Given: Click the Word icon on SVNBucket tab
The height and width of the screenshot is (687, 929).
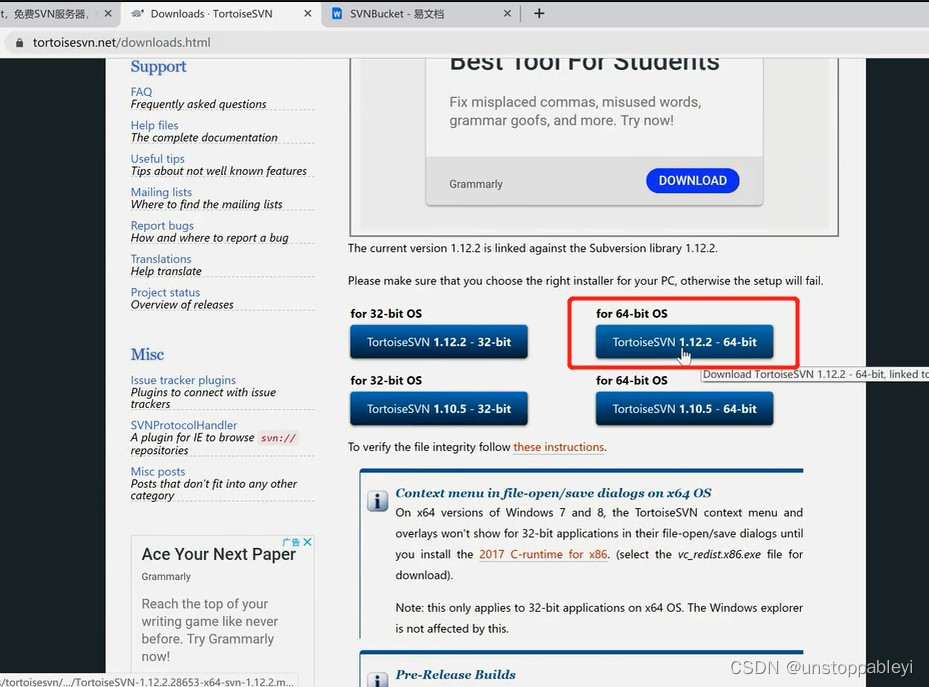Looking at the screenshot, I should point(337,14).
